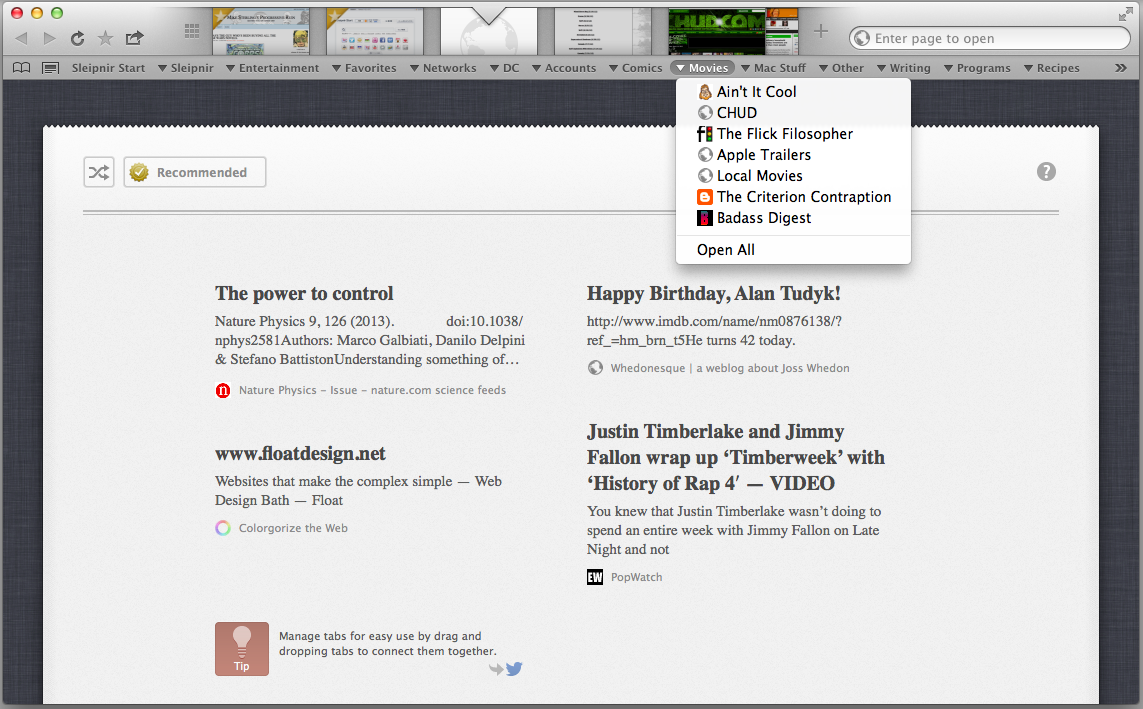Shuffle the recommended articles
Screen dimensions: 1143x709
98,172
